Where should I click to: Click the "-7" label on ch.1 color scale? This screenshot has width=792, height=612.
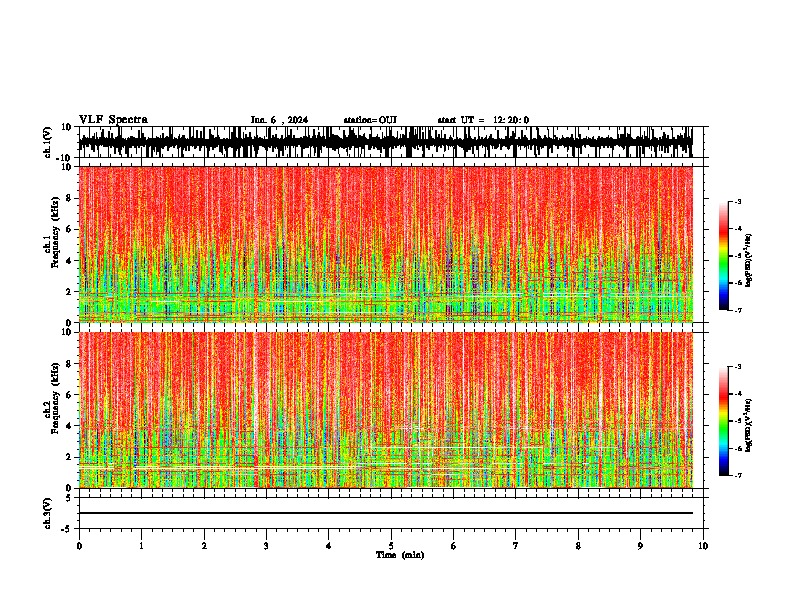coord(737,310)
